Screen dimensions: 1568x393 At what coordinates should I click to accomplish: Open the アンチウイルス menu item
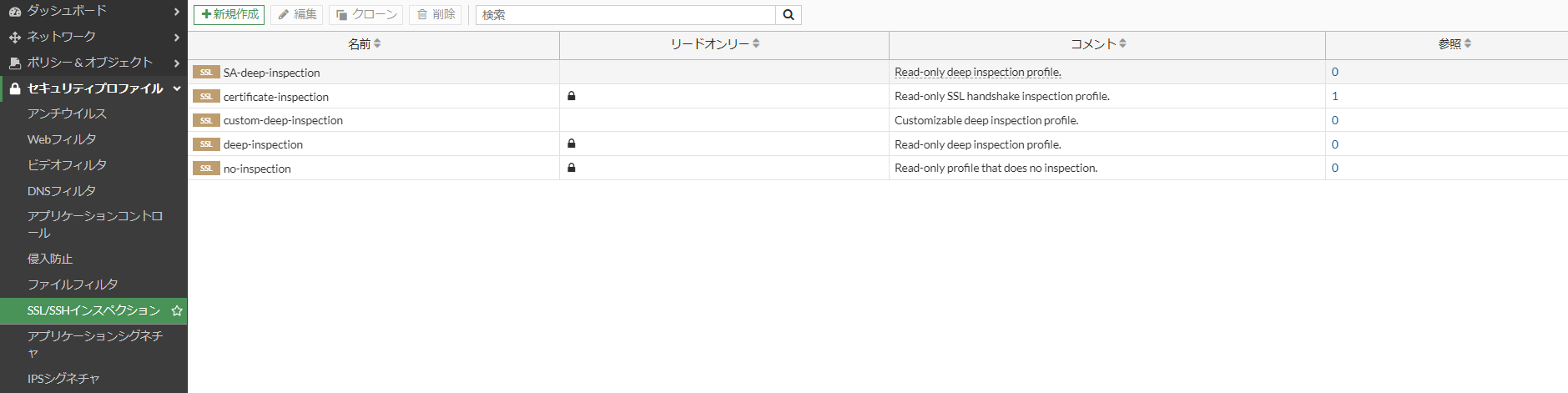(x=67, y=113)
